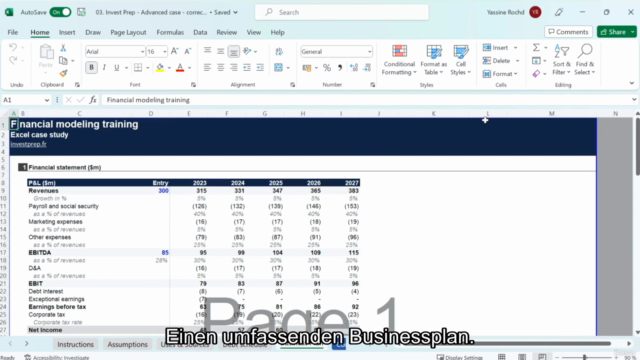The height and width of the screenshot is (360, 640).
Task: Click the Clear eraser icon
Action: (536, 74)
